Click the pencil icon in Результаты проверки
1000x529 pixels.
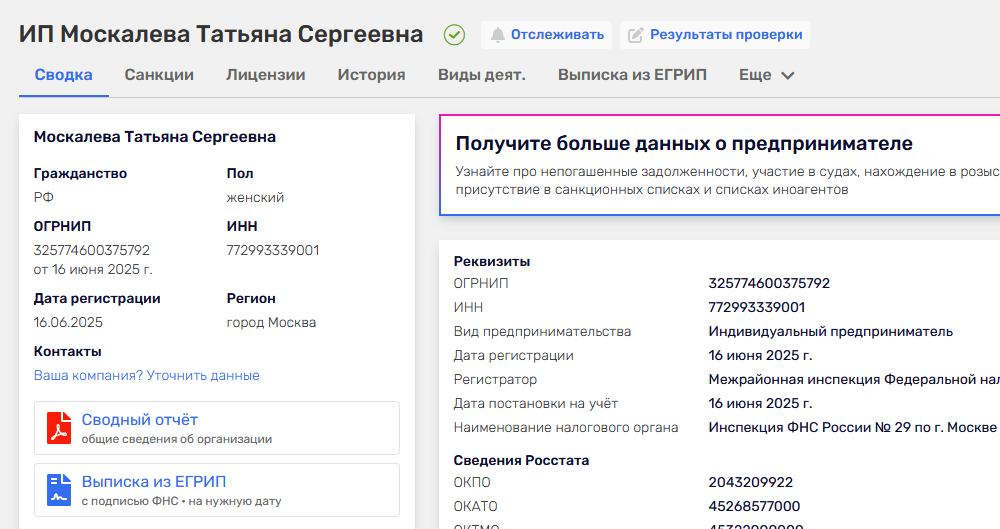tap(636, 35)
